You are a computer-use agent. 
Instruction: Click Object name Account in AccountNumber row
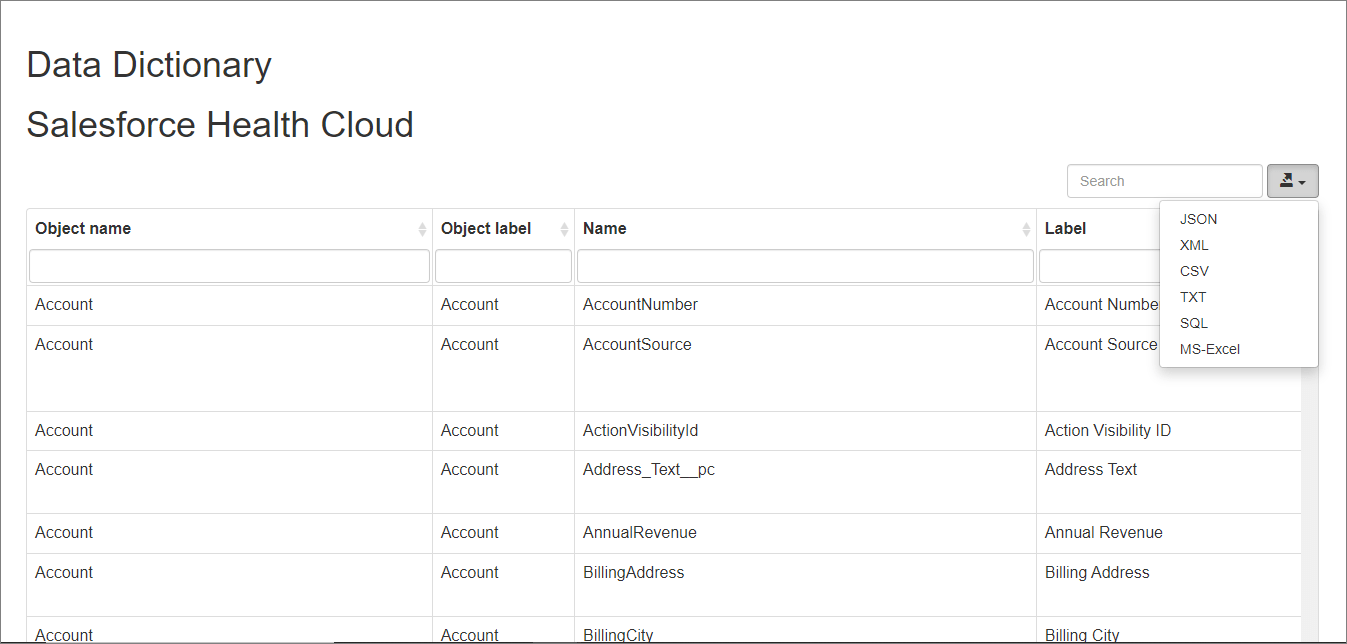point(229,305)
